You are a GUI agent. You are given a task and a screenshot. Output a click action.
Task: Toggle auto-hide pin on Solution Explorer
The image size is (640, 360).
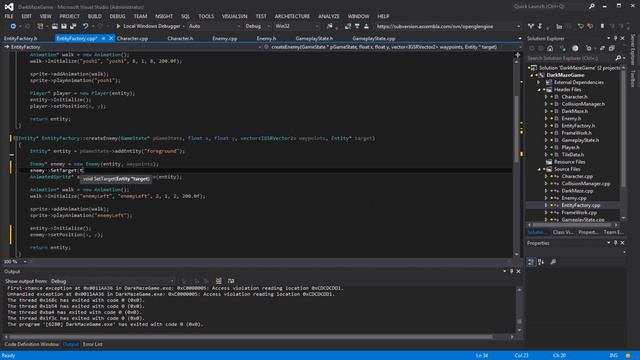tap(616, 38)
